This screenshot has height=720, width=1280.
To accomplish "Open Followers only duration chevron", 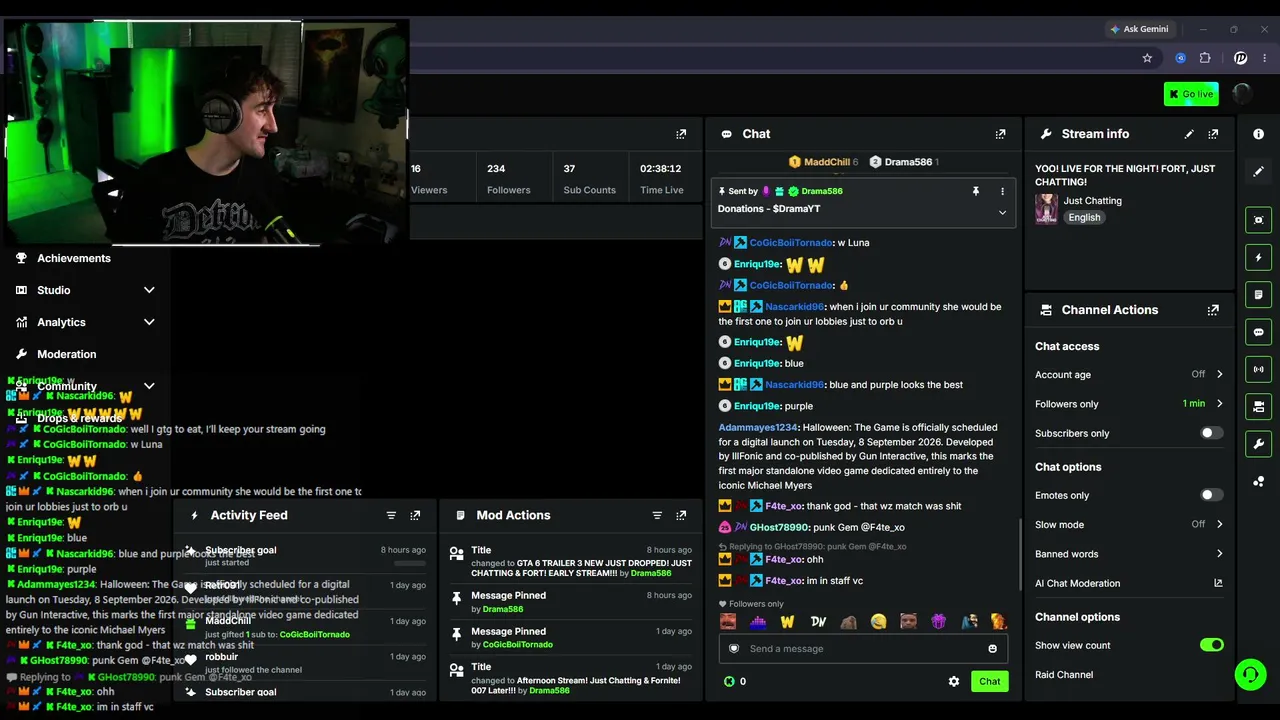I will (x=1219, y=404).
